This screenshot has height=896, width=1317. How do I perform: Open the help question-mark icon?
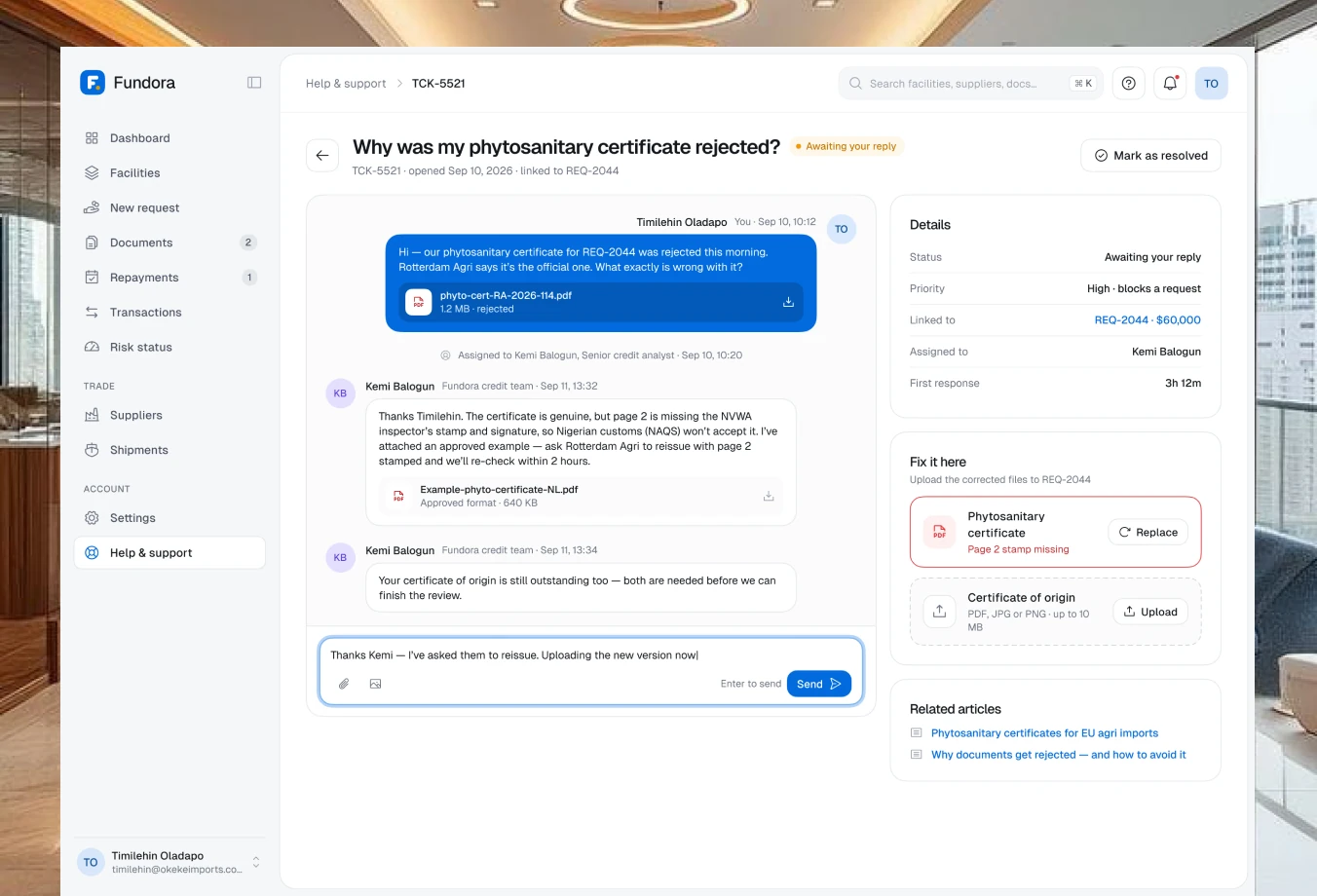1128,84
